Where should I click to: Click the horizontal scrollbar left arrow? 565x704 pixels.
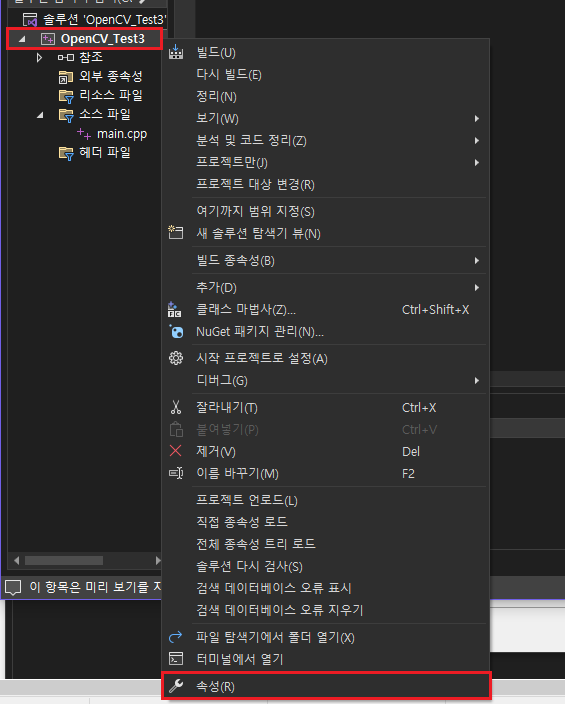click(17, 560)
